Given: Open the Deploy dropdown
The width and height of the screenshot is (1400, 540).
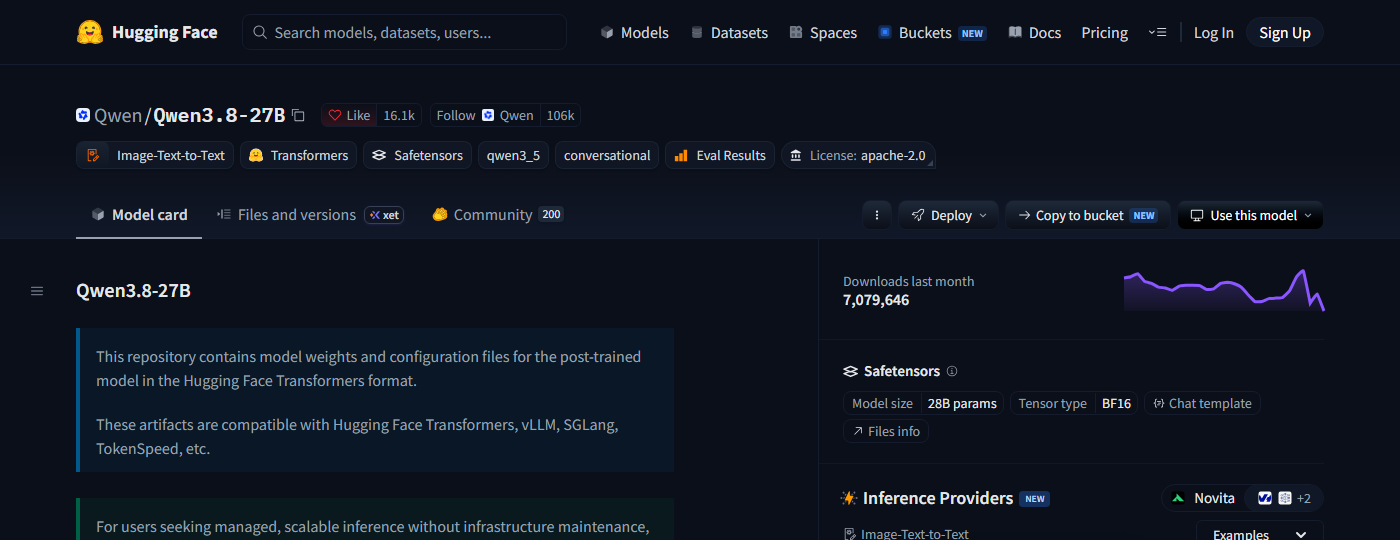Looking at the screenshot, I should [948, 215].
